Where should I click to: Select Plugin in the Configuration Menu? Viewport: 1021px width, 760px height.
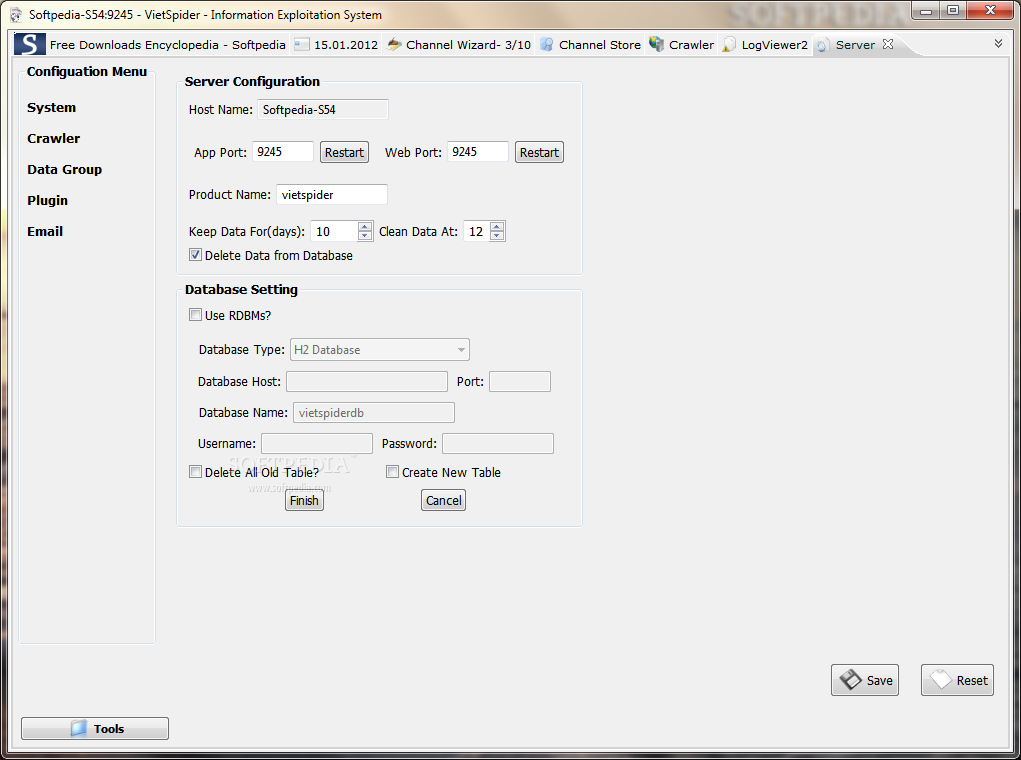48,201
